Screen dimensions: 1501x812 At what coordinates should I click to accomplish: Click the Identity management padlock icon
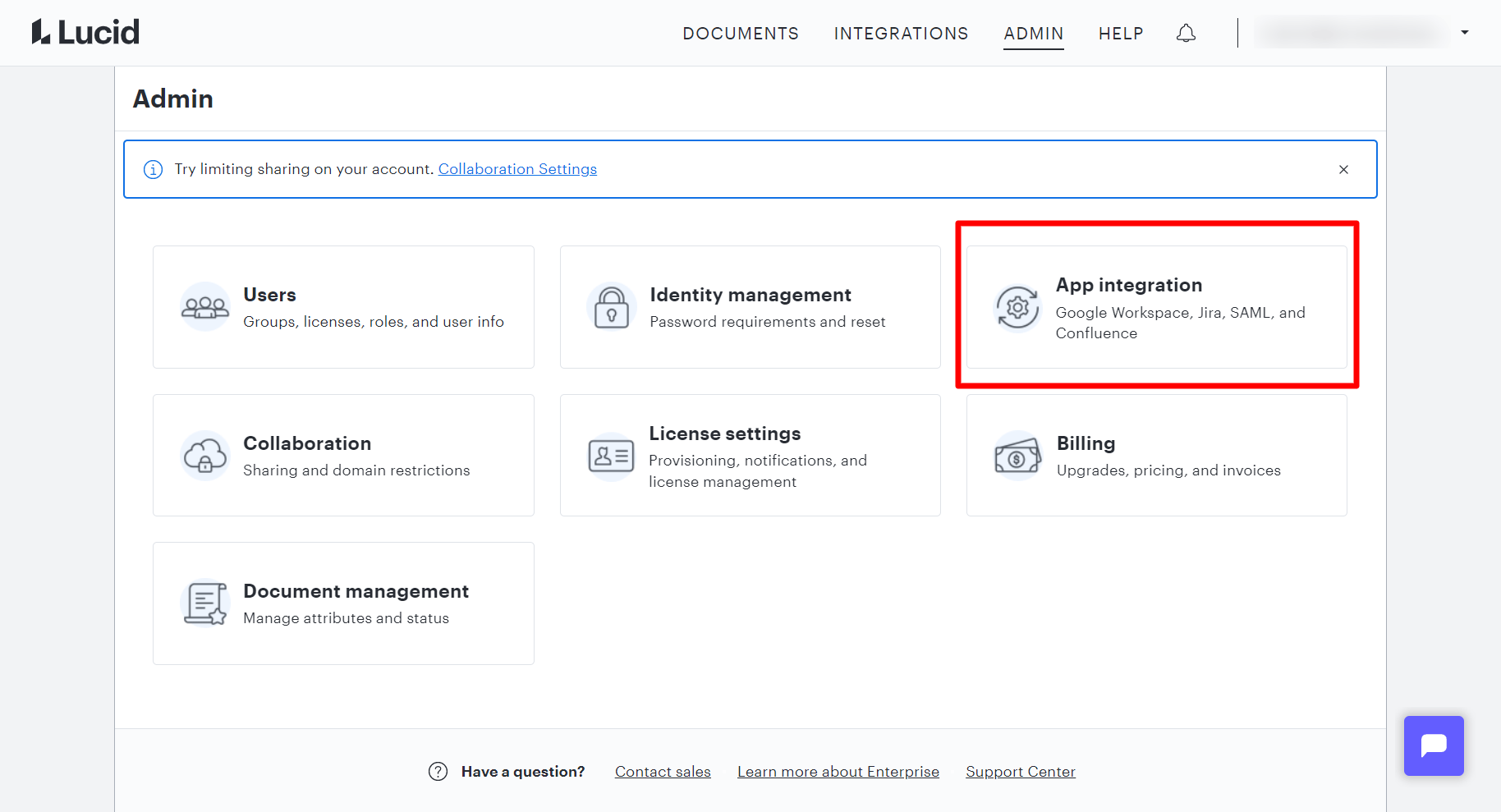[x=612, y=307]
